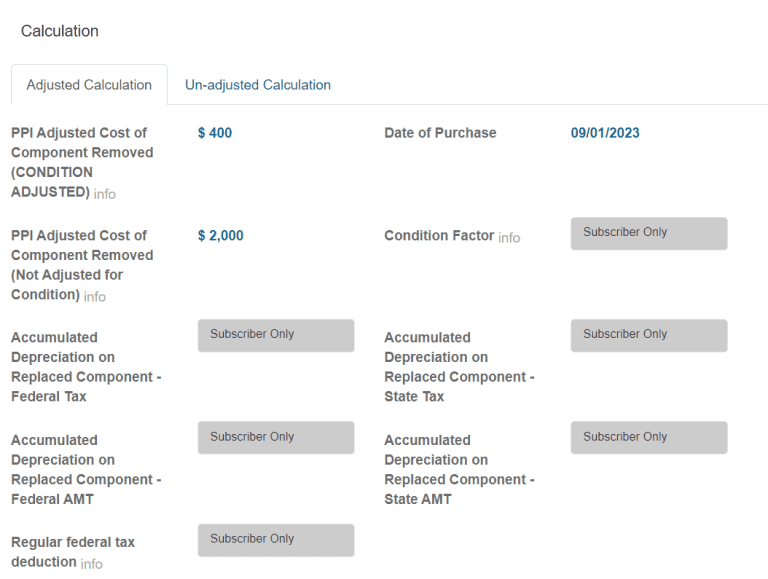Unlock Federal Tax accumulated depreciation value
Screen dimensions: 768x579
[276, 335]
